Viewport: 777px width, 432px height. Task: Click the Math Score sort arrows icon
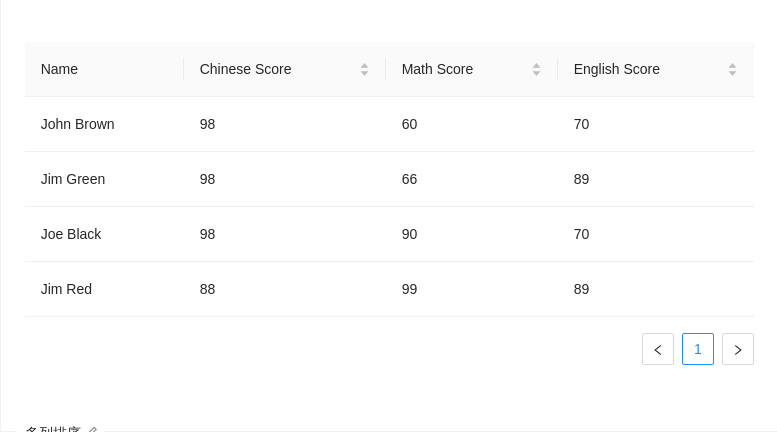(536, 69)
